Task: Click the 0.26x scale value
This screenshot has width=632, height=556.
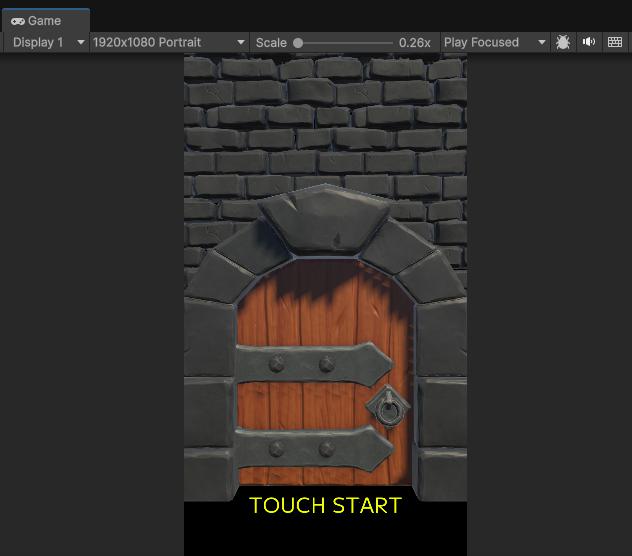Action: [x=414, y=42]
